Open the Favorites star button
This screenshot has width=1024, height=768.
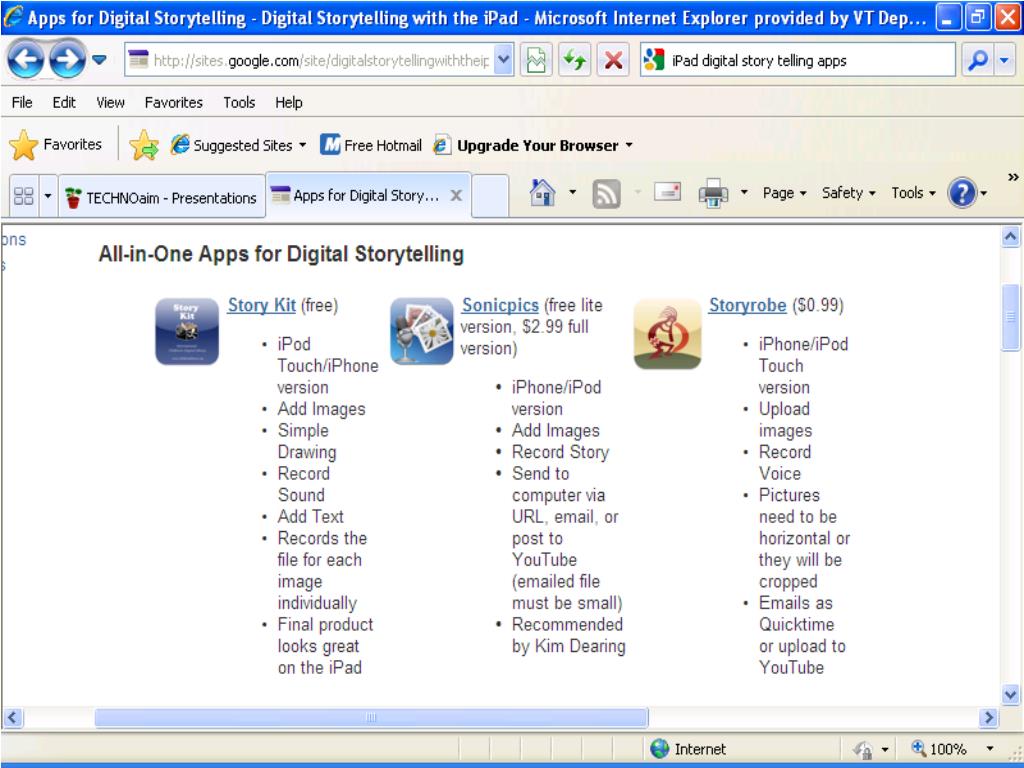pyautogui.click(x=56, y=144)
